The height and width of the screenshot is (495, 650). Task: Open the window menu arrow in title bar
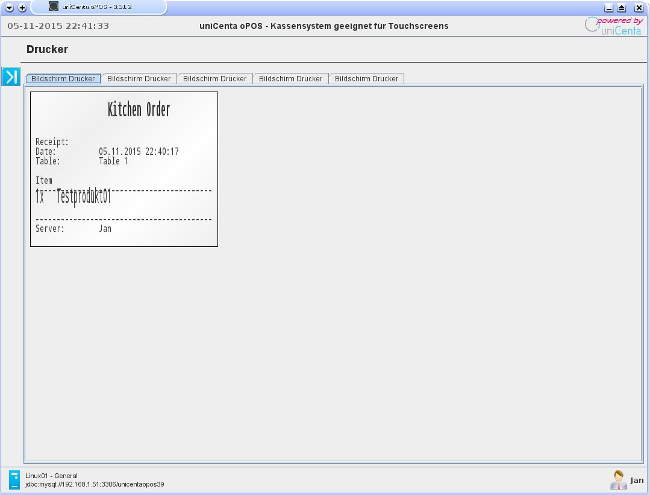tap(8, 7)
